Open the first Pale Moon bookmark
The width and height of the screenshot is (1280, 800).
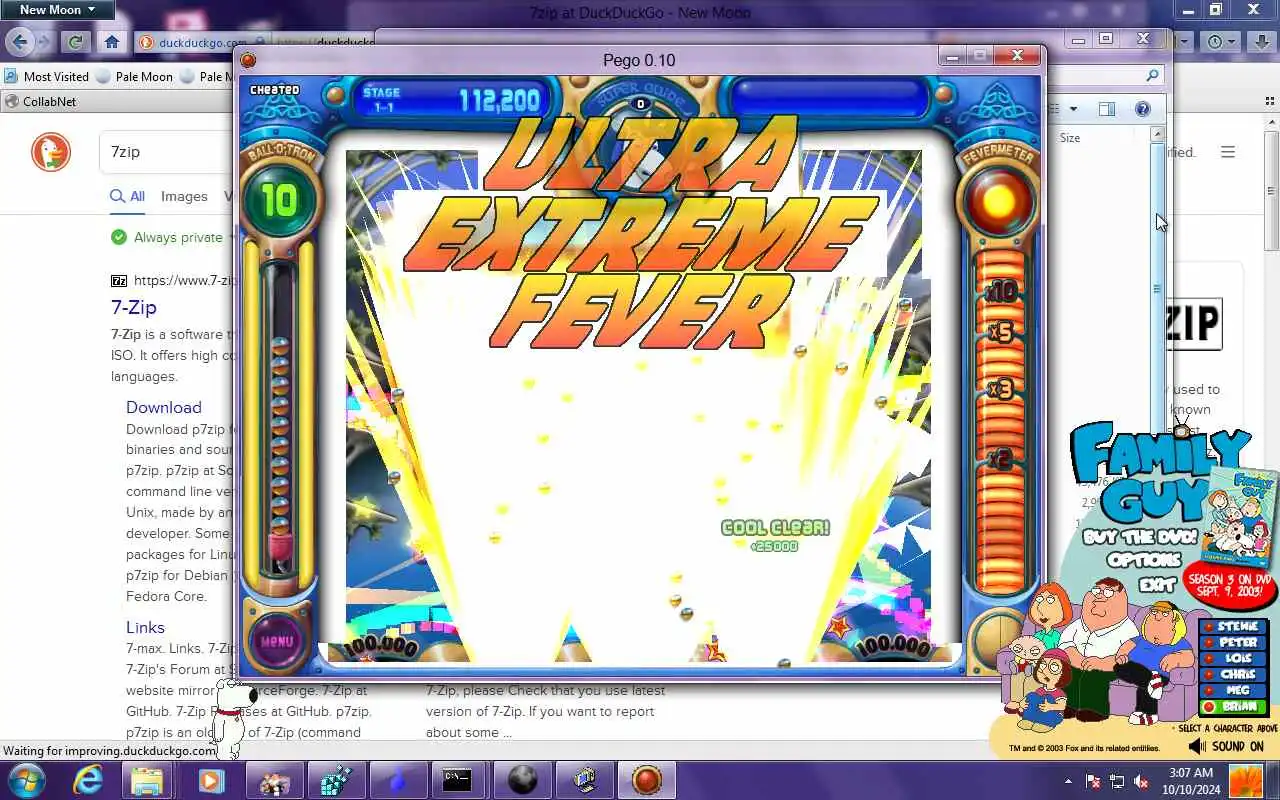(x=135, y=76)
